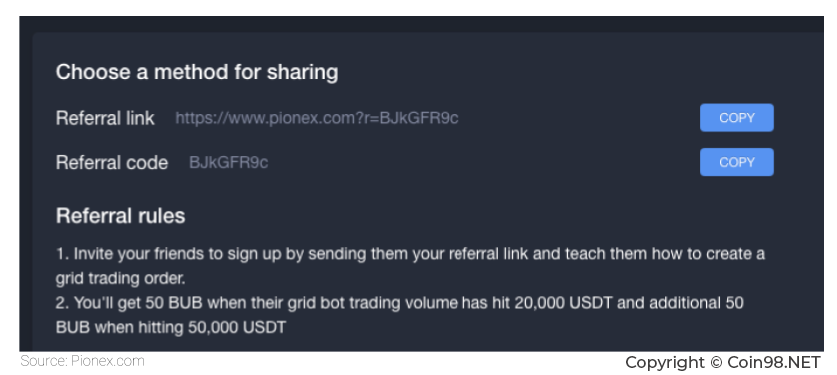Screen dimensions: 837x375
Task: Click the Choose a method for sharing heading
Action: coord(197,72)
